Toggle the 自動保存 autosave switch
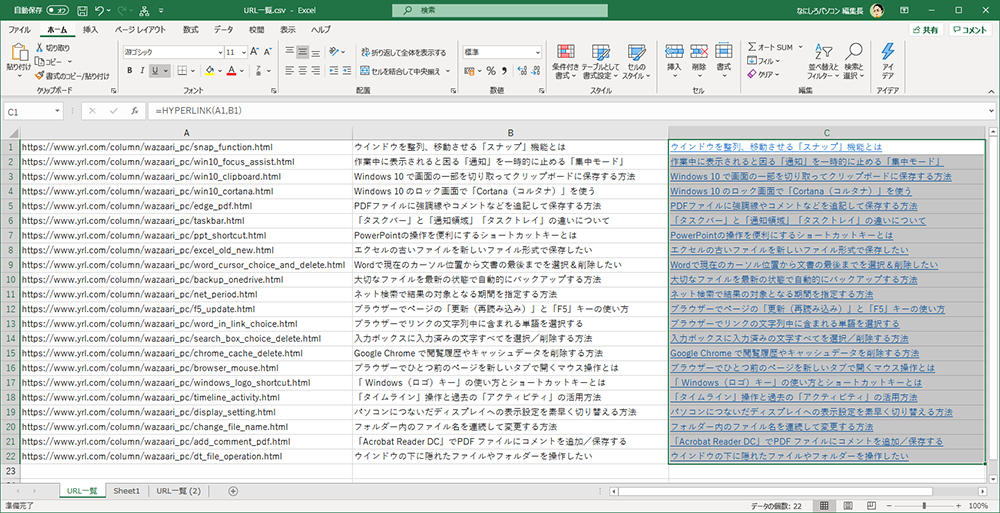Image resolution: width=1000 pixels, height=513 pixels. [x=56, y=10]
